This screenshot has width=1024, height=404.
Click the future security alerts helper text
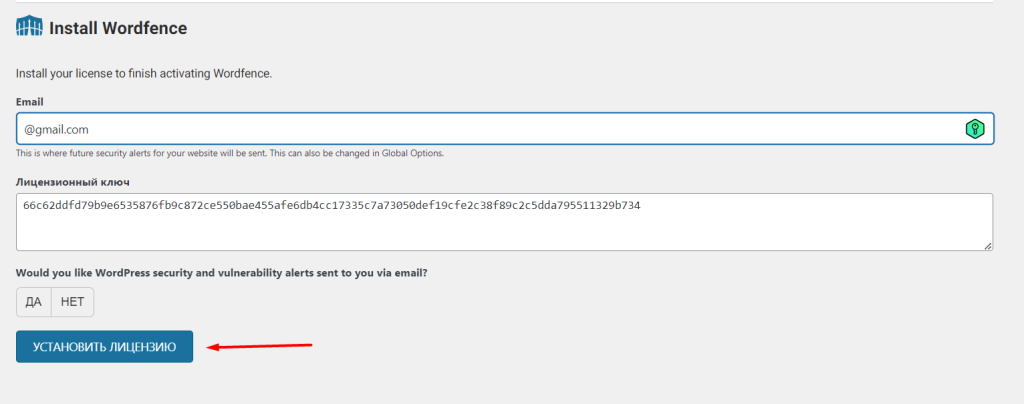tap(230, 153)
